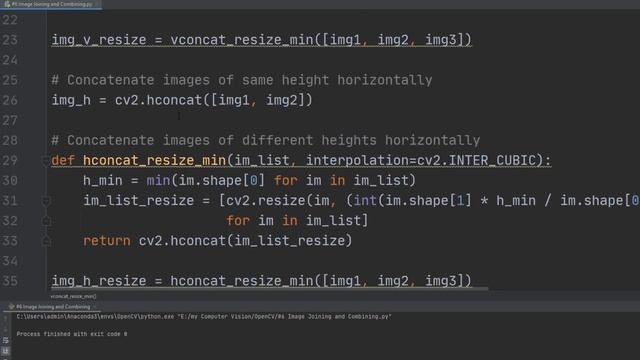Click the 'int' builtin on line 31
Screen dimensions: 640x360
point(365,201)
